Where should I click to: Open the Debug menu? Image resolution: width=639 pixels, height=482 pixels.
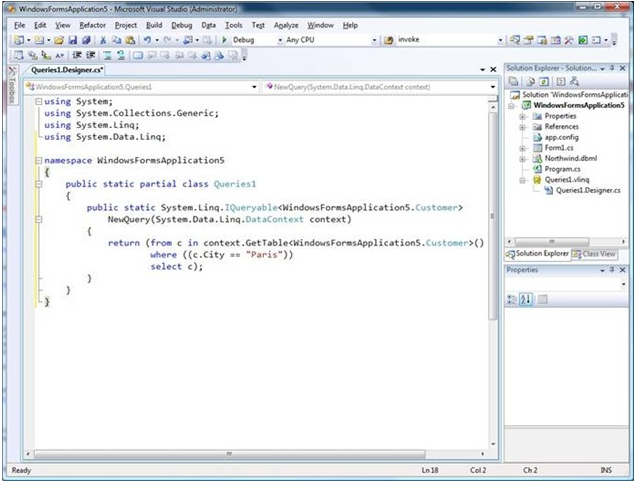(181, 25)
